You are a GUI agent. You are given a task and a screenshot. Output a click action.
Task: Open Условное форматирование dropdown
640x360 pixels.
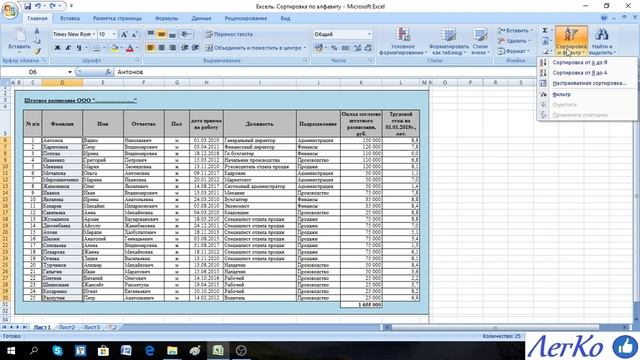point(403,42)
